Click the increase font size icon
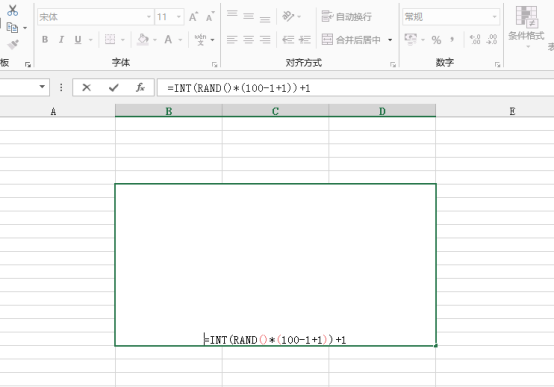This screenshot has width=554, height=387. click(193, 17)
